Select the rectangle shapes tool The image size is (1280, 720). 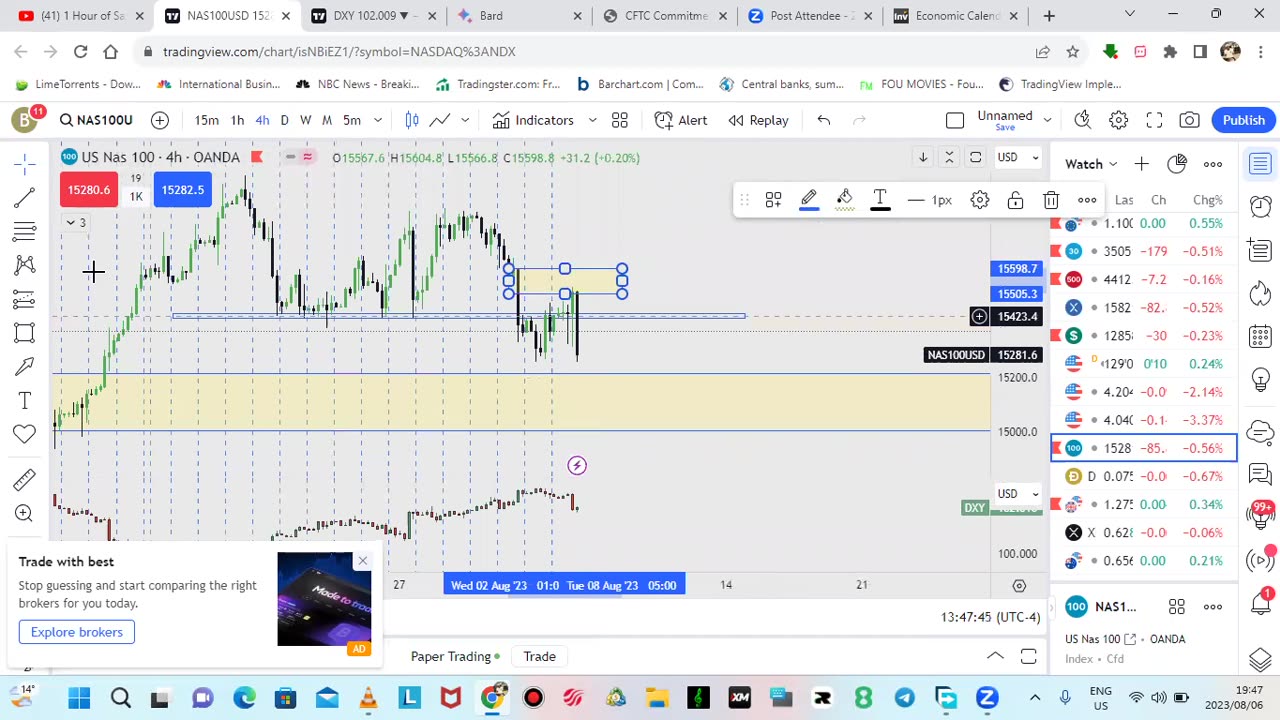point(25,333)
